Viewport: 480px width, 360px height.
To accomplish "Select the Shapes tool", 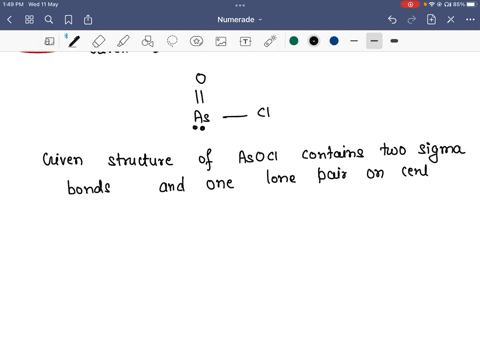I will (147, 41).
